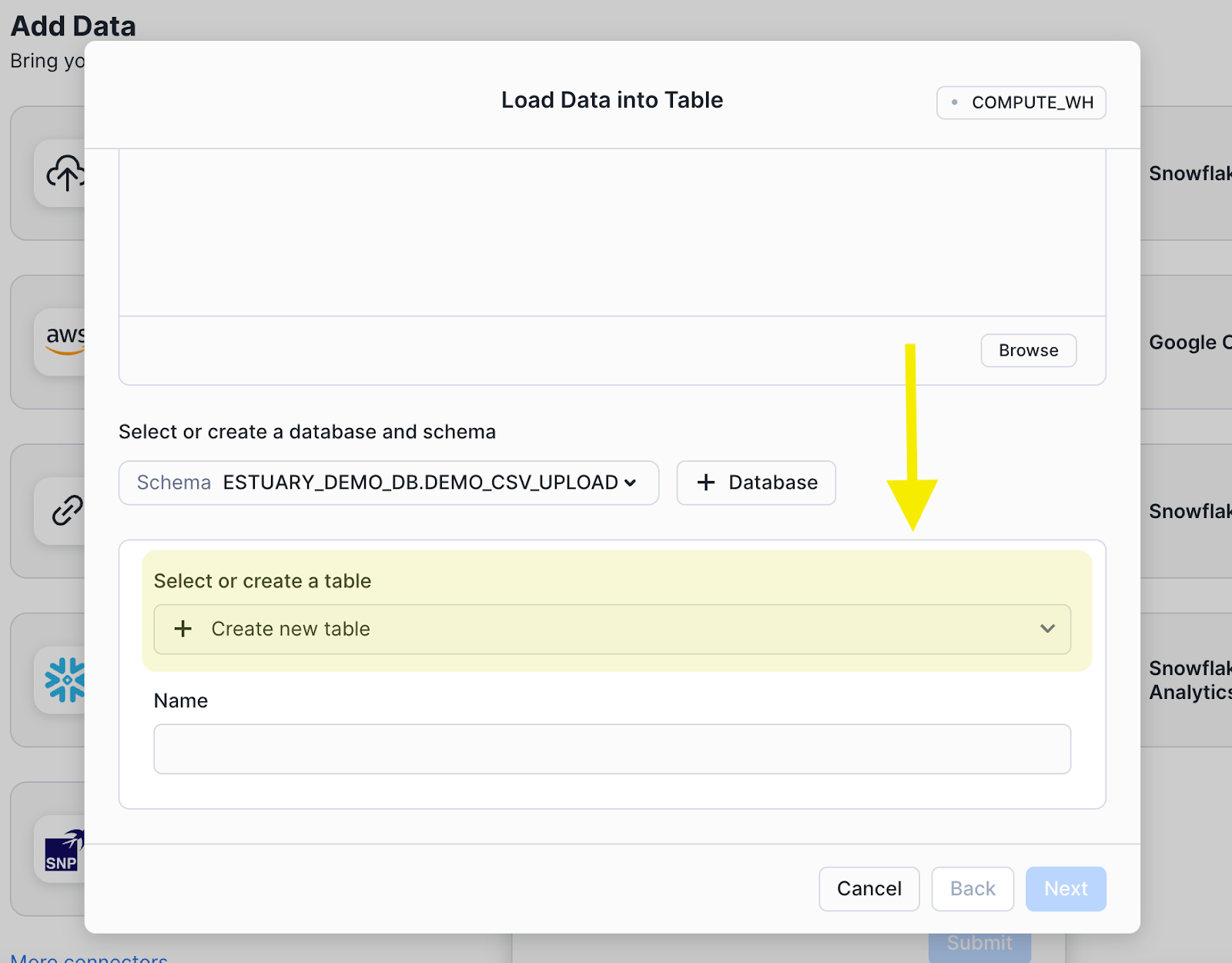Click inside the table Name input field
This screenshot has width=1232, height=963.
point(612,748)
